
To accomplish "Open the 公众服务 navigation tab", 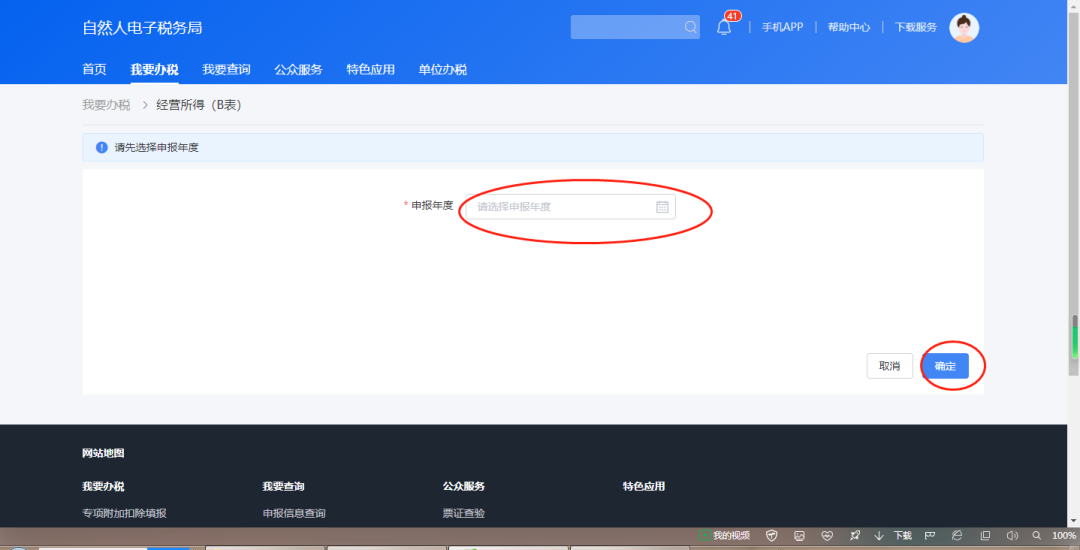I will click(298, 70).
